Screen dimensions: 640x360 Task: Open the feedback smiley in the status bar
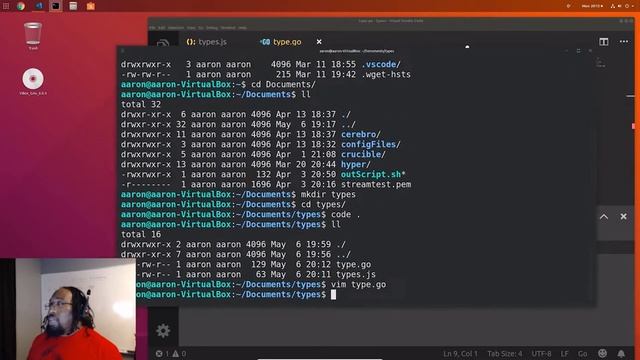(x=602, y=353)
